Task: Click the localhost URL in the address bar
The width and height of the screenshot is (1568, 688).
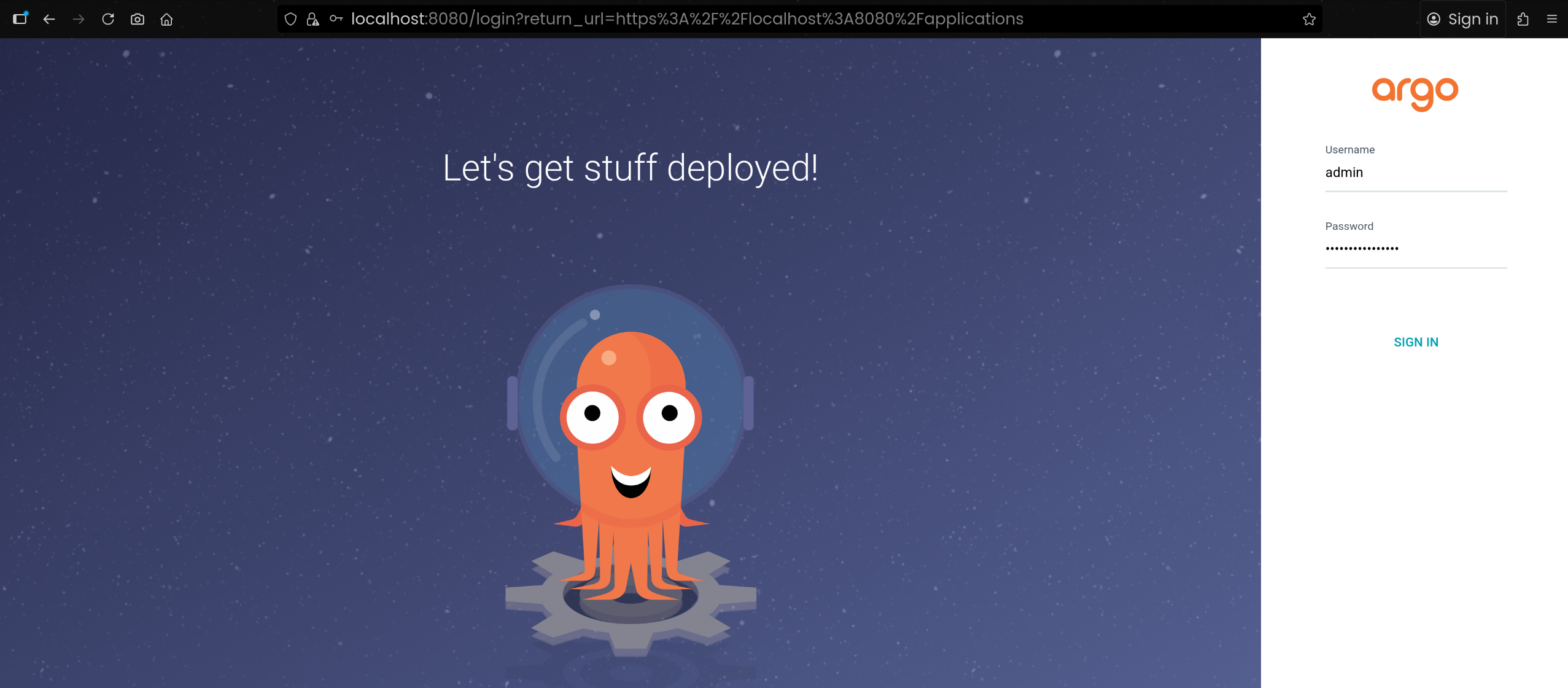Action: [x=686, y=19]
